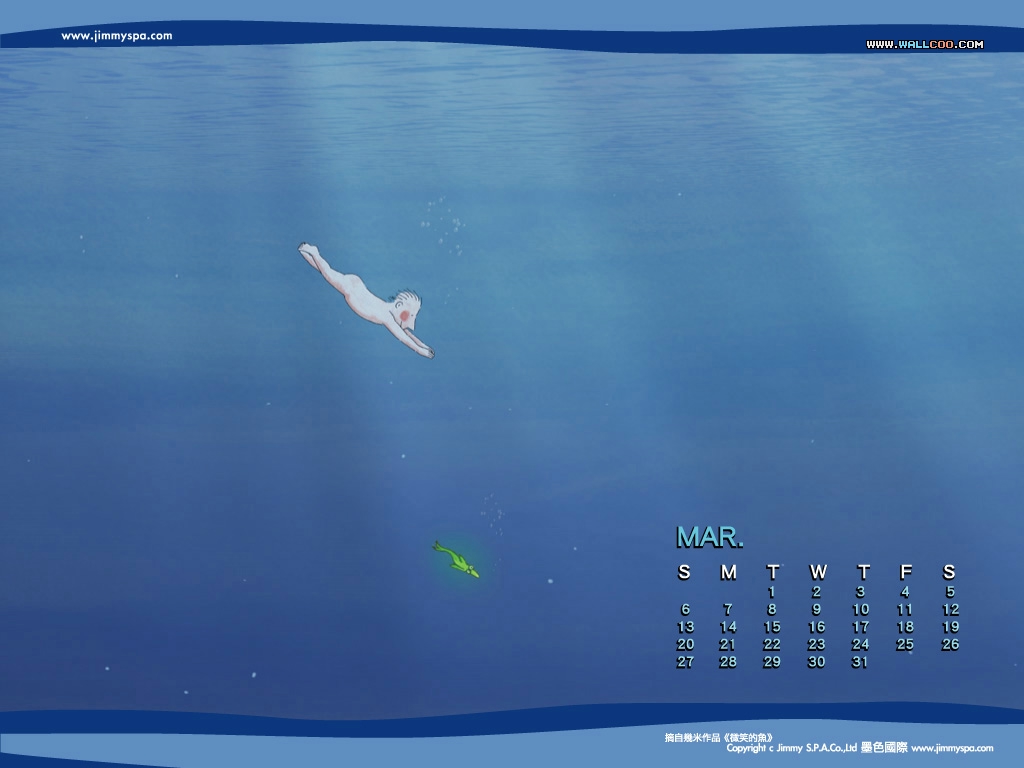The width and height of the screenshot is (1024, 768).
Task: Click the MAR. month heading
Action: [x=709, y=537]
